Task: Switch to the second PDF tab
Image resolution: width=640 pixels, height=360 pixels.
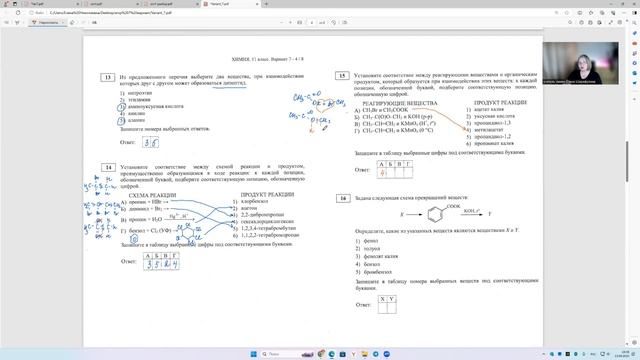Action: click(x=110, y=4)
